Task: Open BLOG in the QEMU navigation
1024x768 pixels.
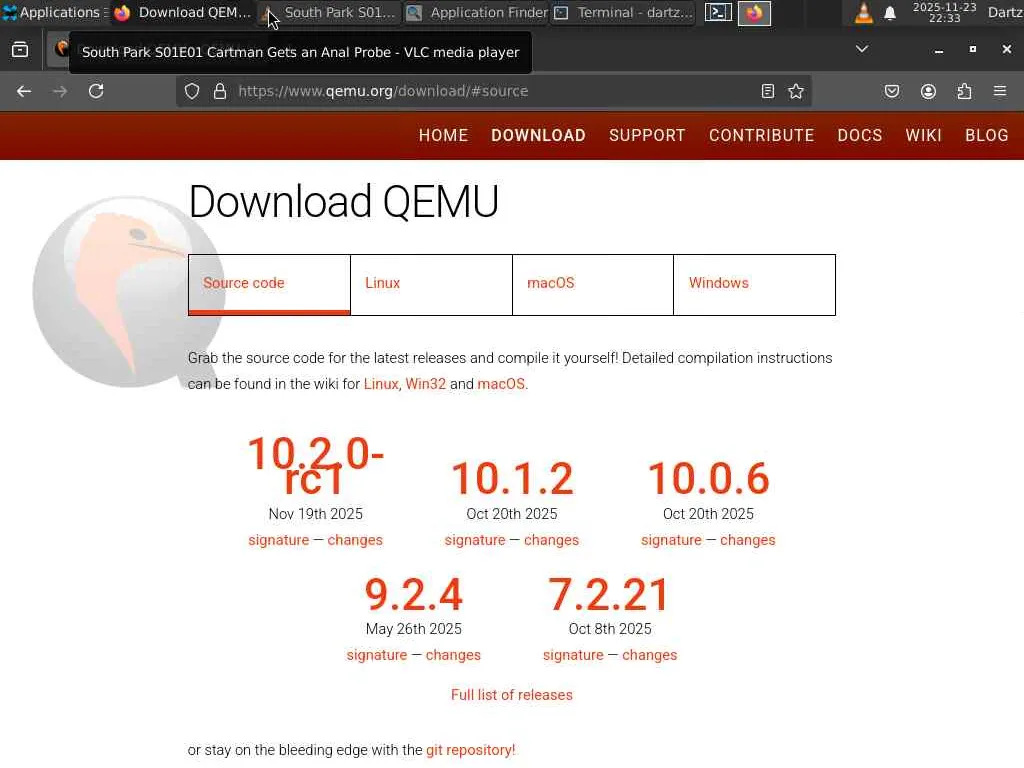Action: click(987, 135)
